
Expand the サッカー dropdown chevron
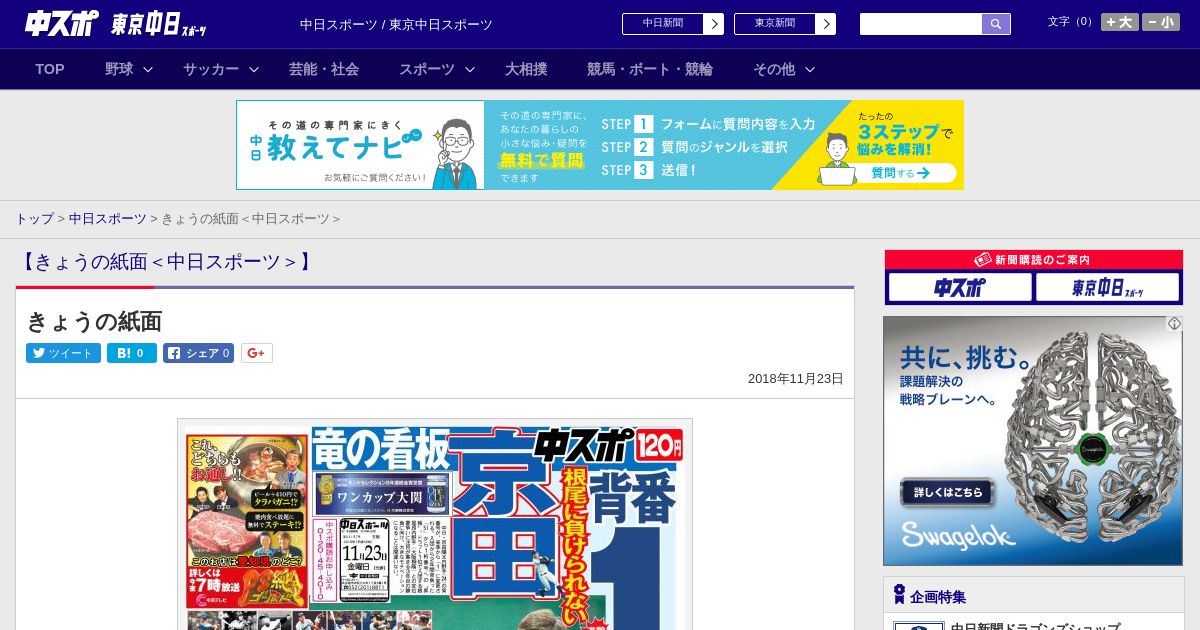(x=254, y=69)
